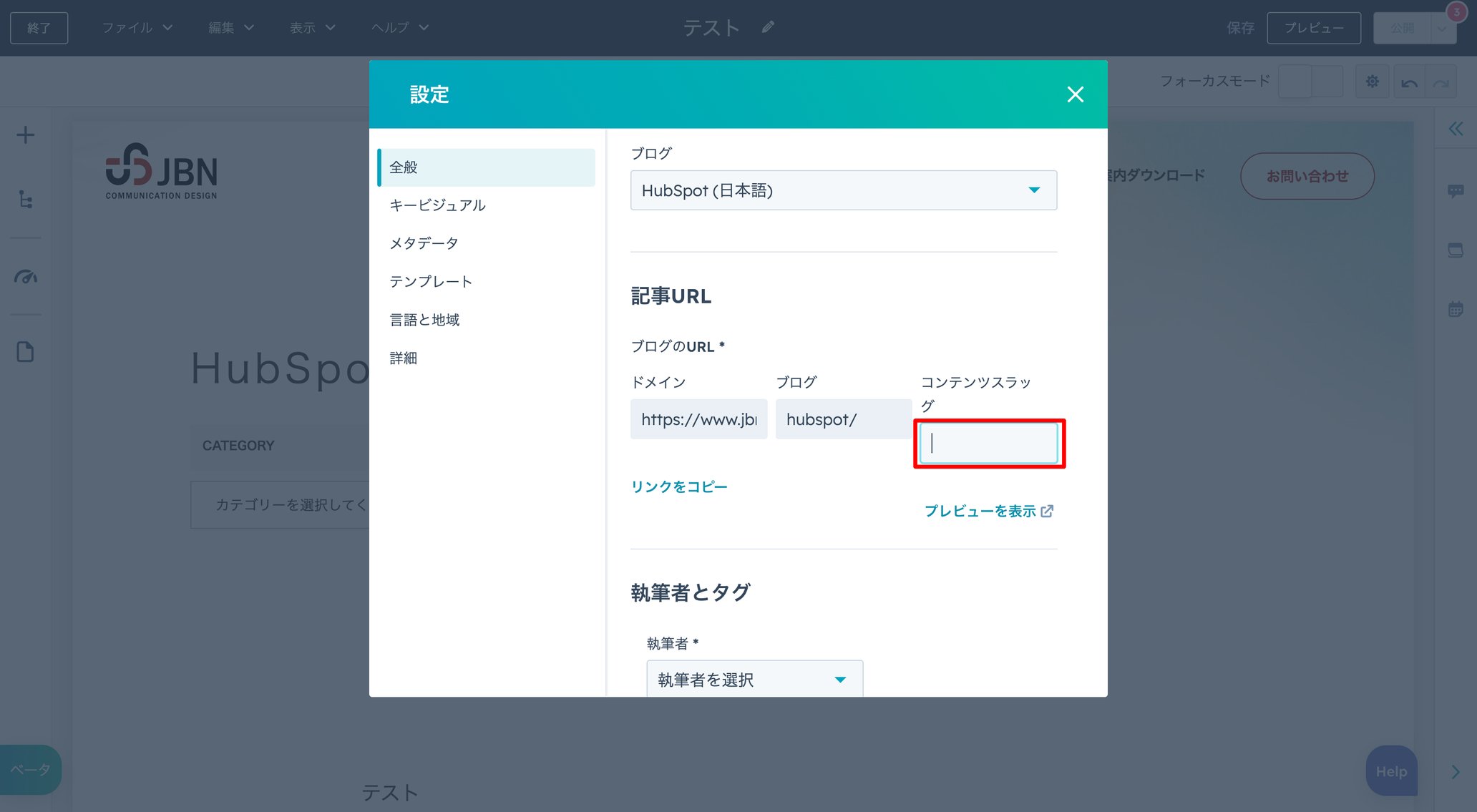Viewport: 1477px width, 812px height.
Task: Select the テンプレート settings tab
Action: click(x=429, y=281)
